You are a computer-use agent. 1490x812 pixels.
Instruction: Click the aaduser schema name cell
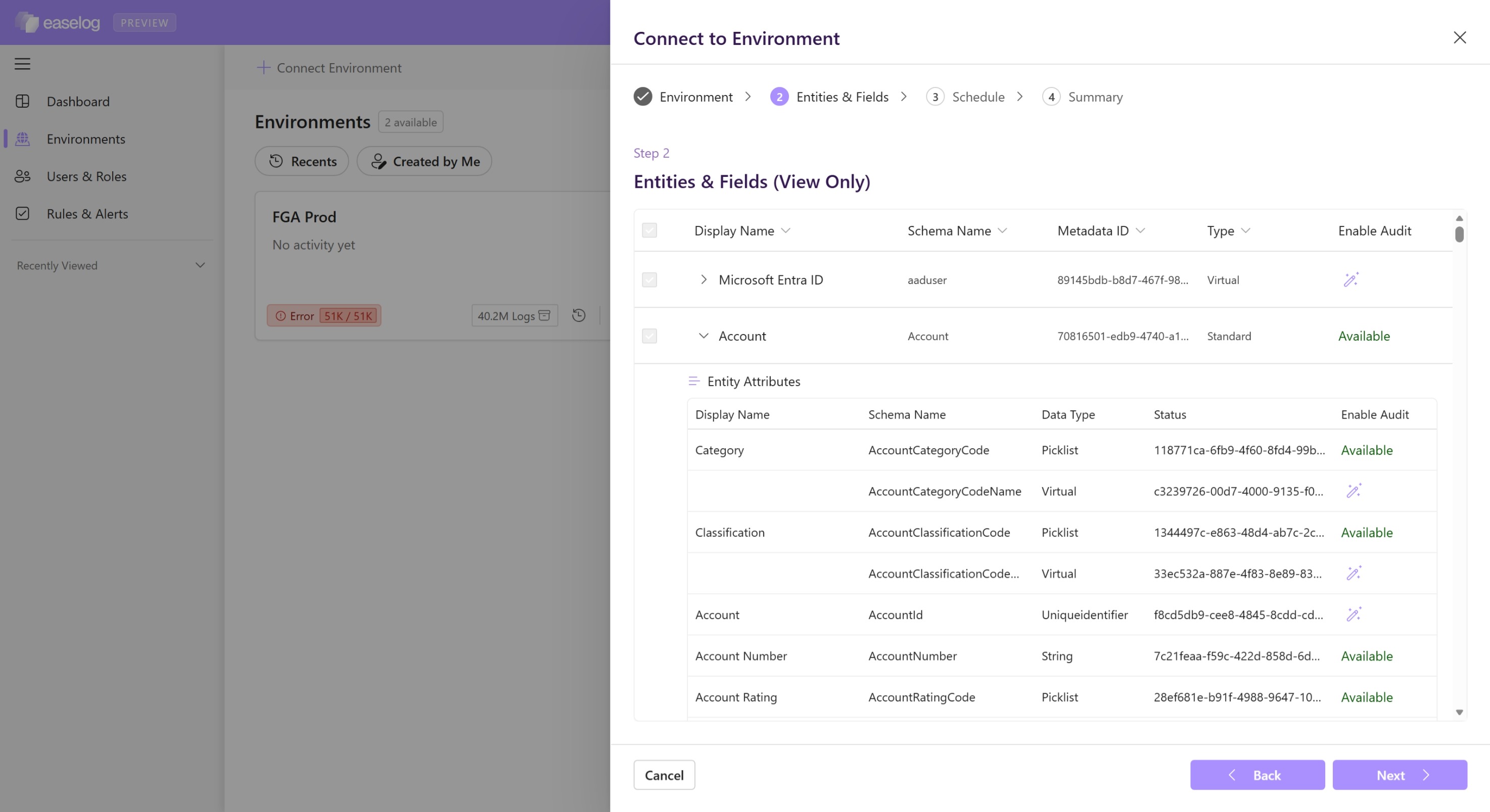point(926,279)
